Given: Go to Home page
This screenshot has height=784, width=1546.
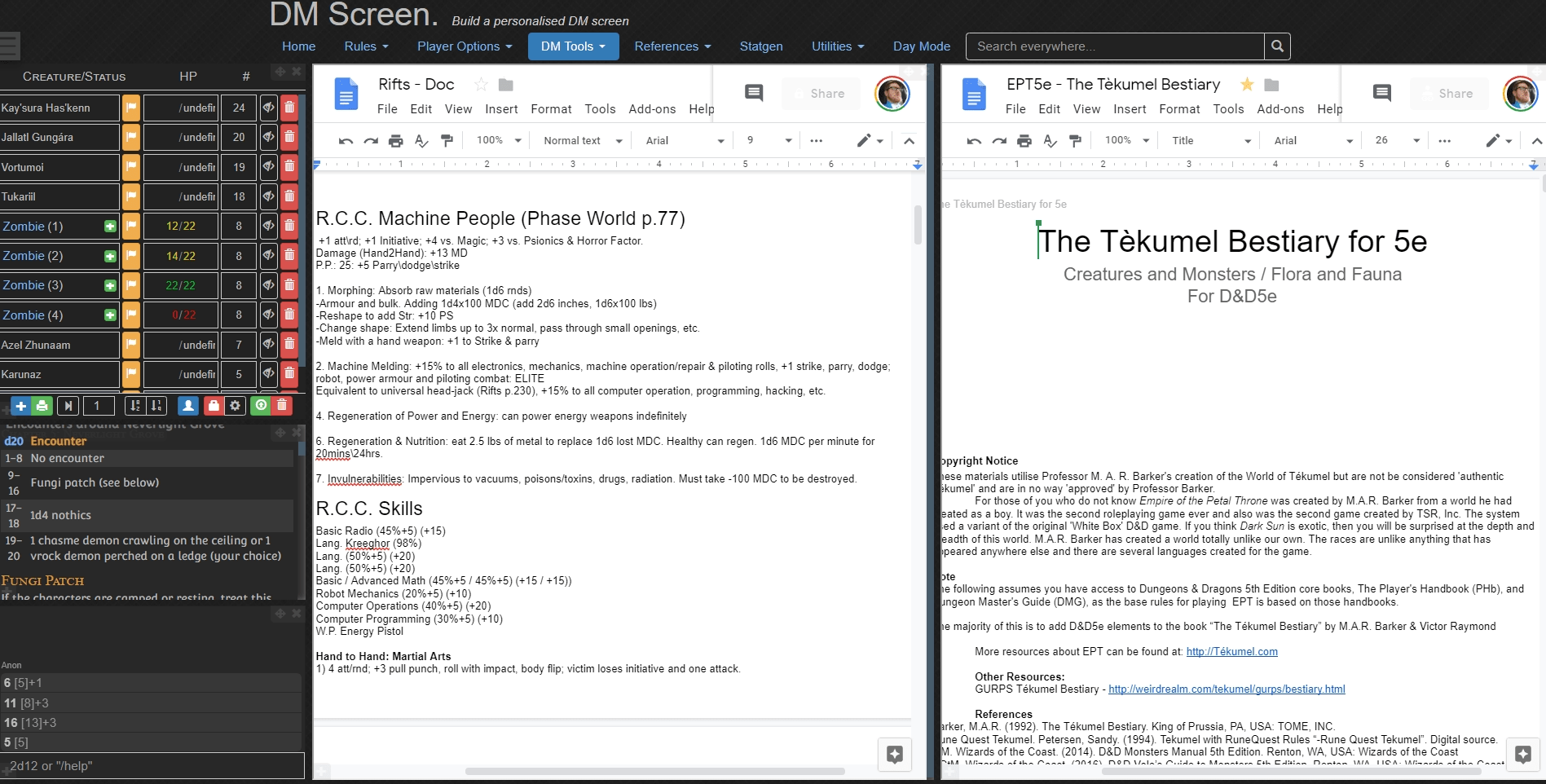Looking at the screenshot, I should pos(298,46).
